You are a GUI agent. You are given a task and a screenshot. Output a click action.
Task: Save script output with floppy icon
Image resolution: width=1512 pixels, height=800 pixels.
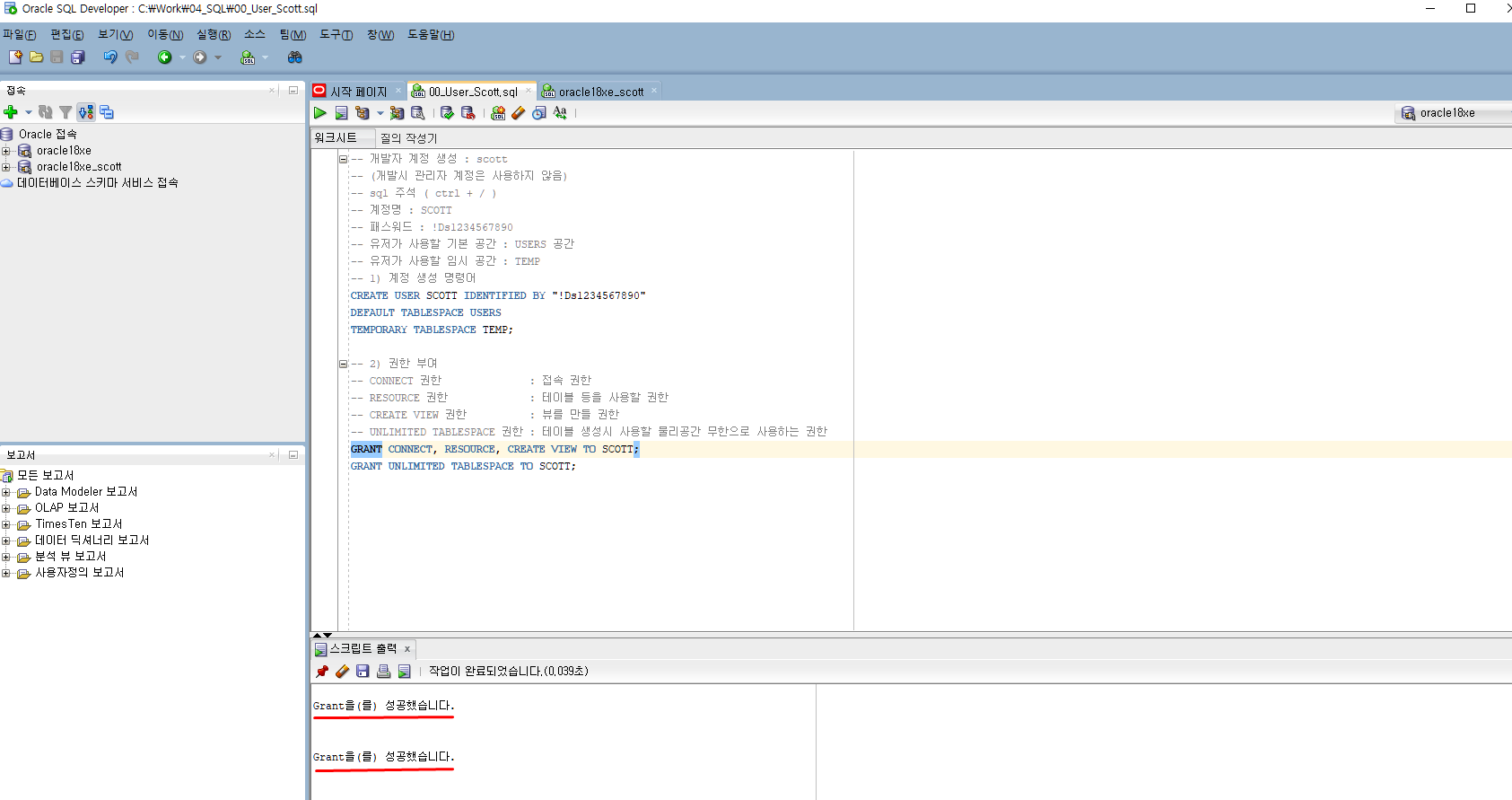(x=363, y=672)
